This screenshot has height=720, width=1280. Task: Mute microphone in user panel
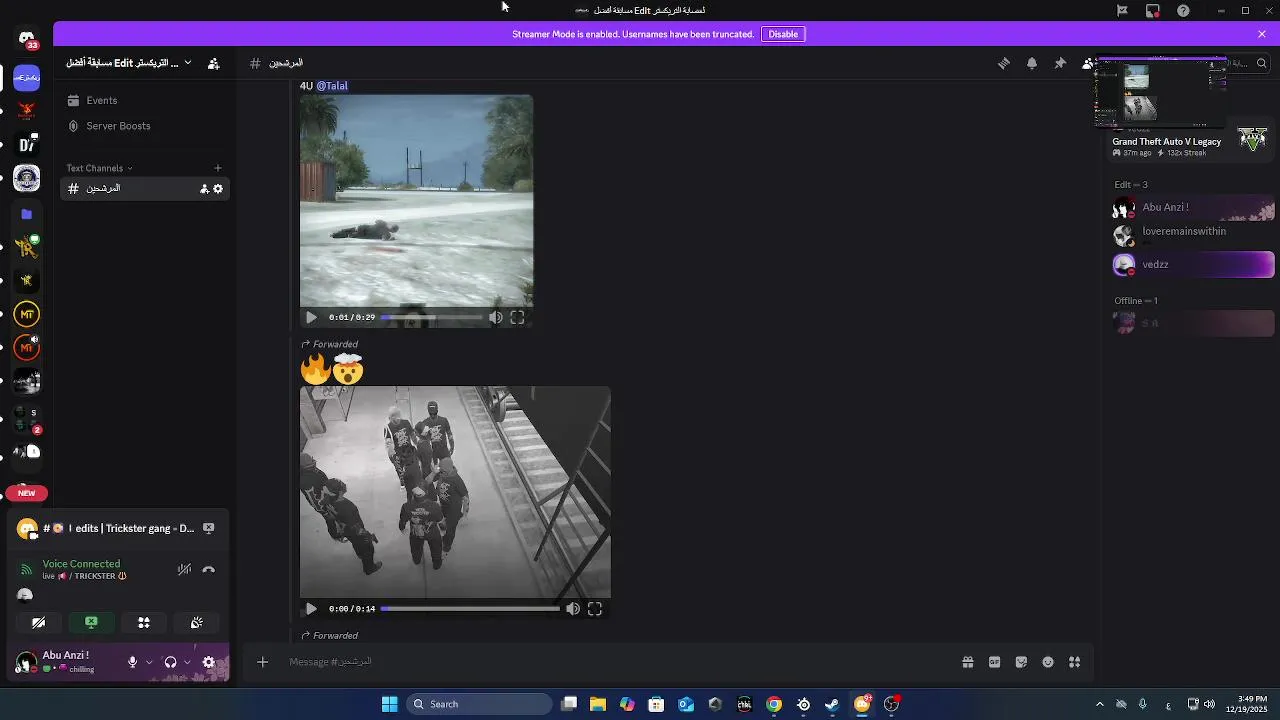[132, 662]
